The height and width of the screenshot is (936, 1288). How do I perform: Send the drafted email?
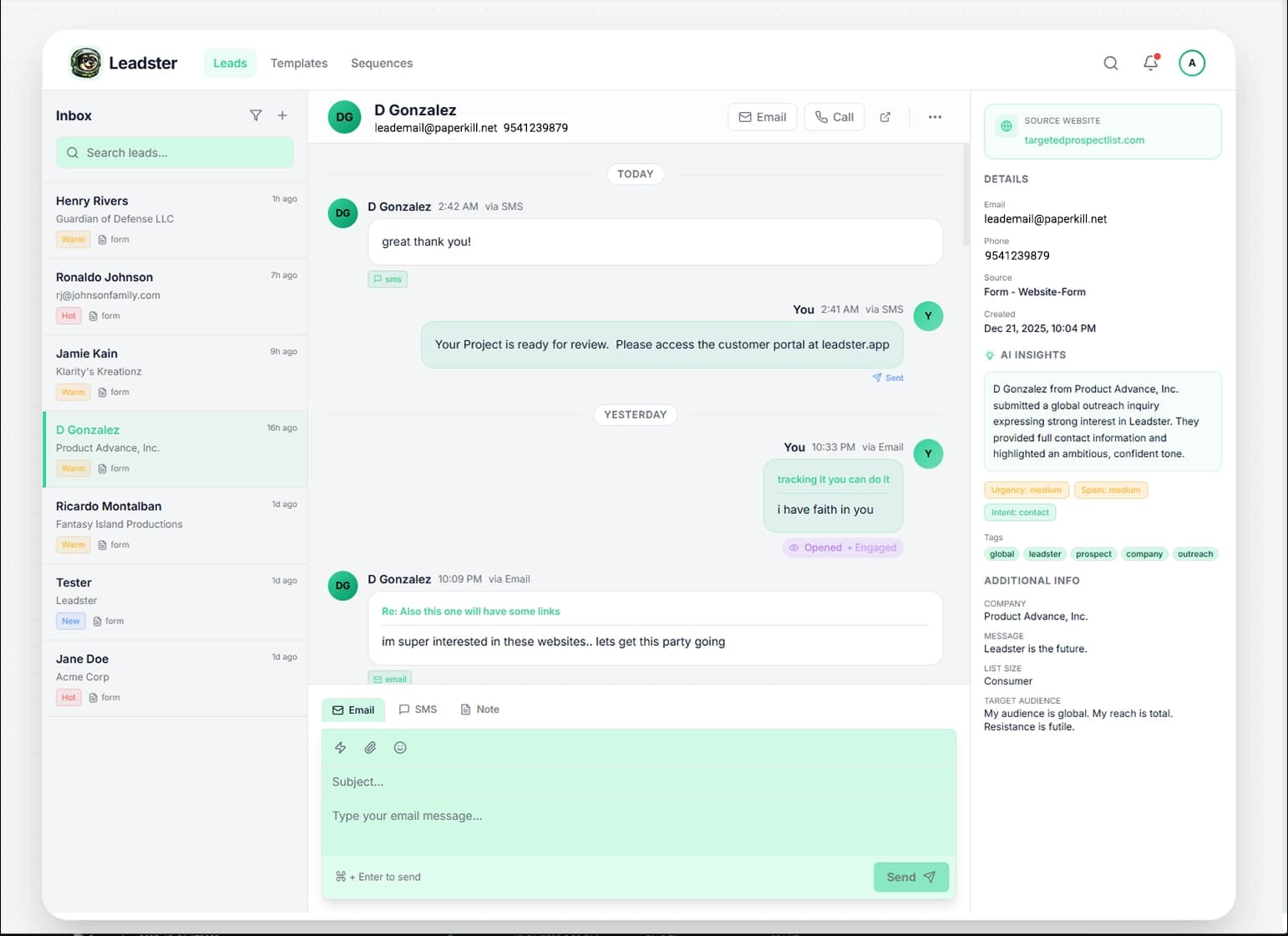coord(910,877)
